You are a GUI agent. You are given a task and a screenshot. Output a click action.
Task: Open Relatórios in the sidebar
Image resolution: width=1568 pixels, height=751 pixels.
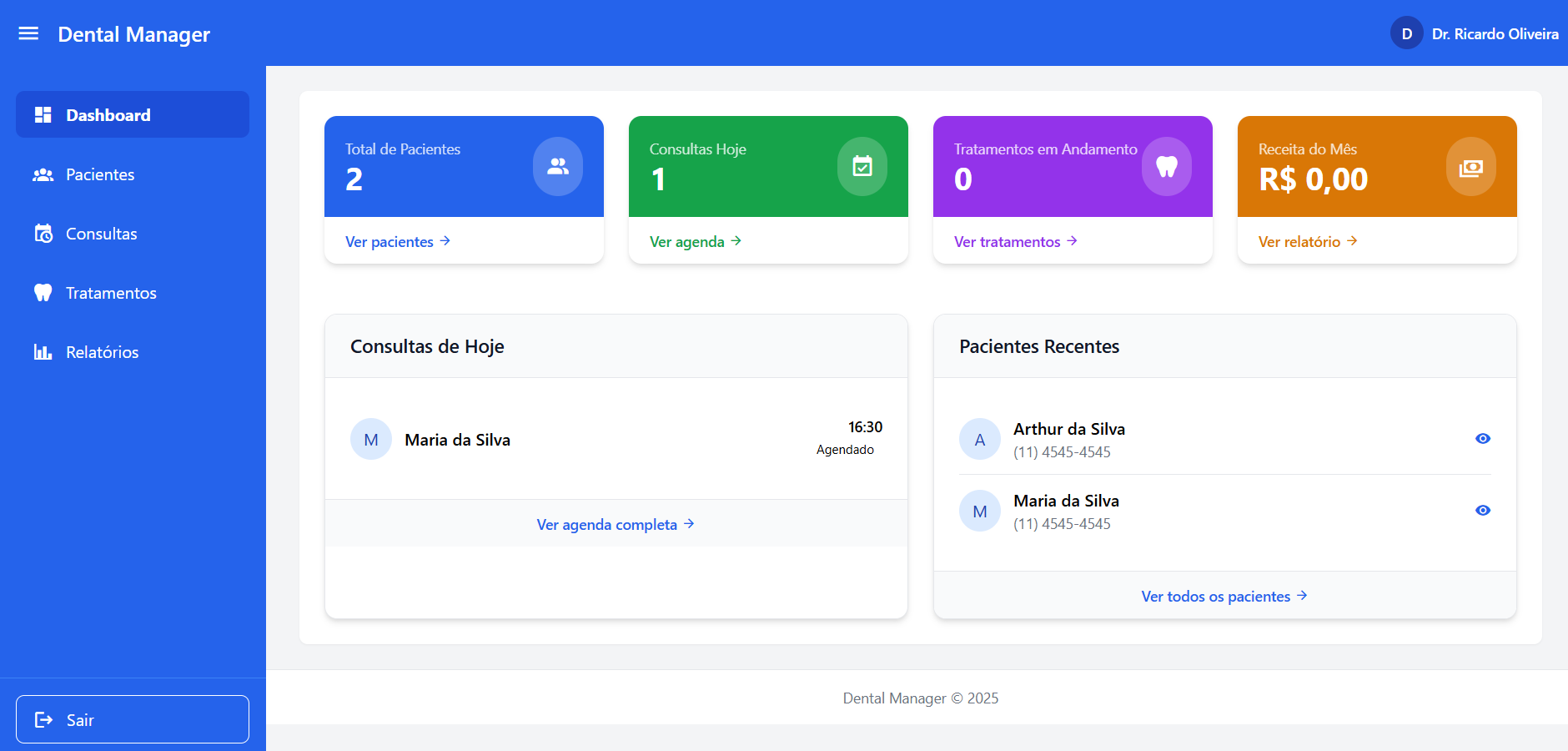[102, 352]
